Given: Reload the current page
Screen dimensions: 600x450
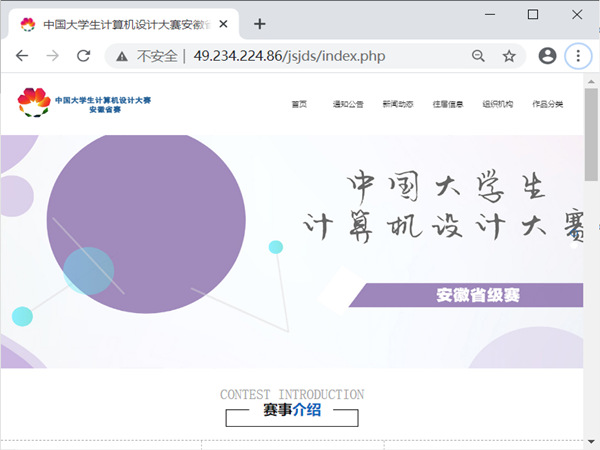Looking at the screenshot, I should [x=83, y=56].
